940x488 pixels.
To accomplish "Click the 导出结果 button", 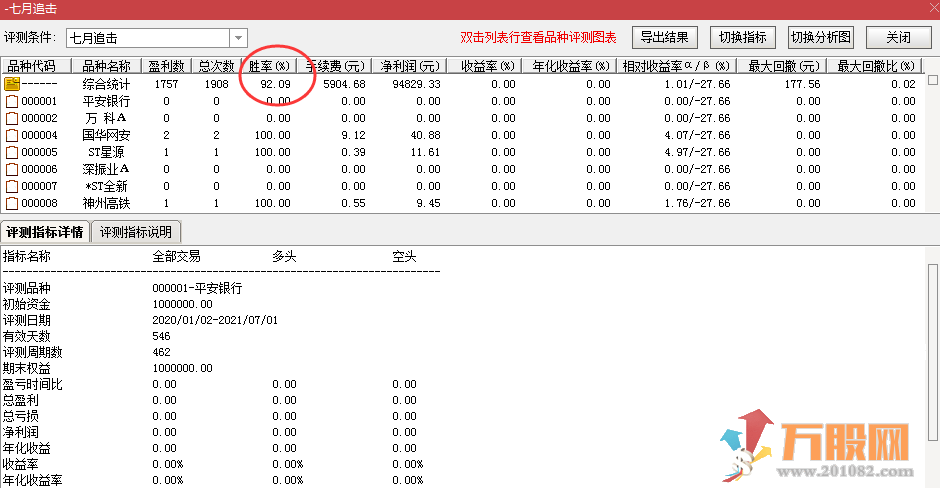I will (664, 37).
